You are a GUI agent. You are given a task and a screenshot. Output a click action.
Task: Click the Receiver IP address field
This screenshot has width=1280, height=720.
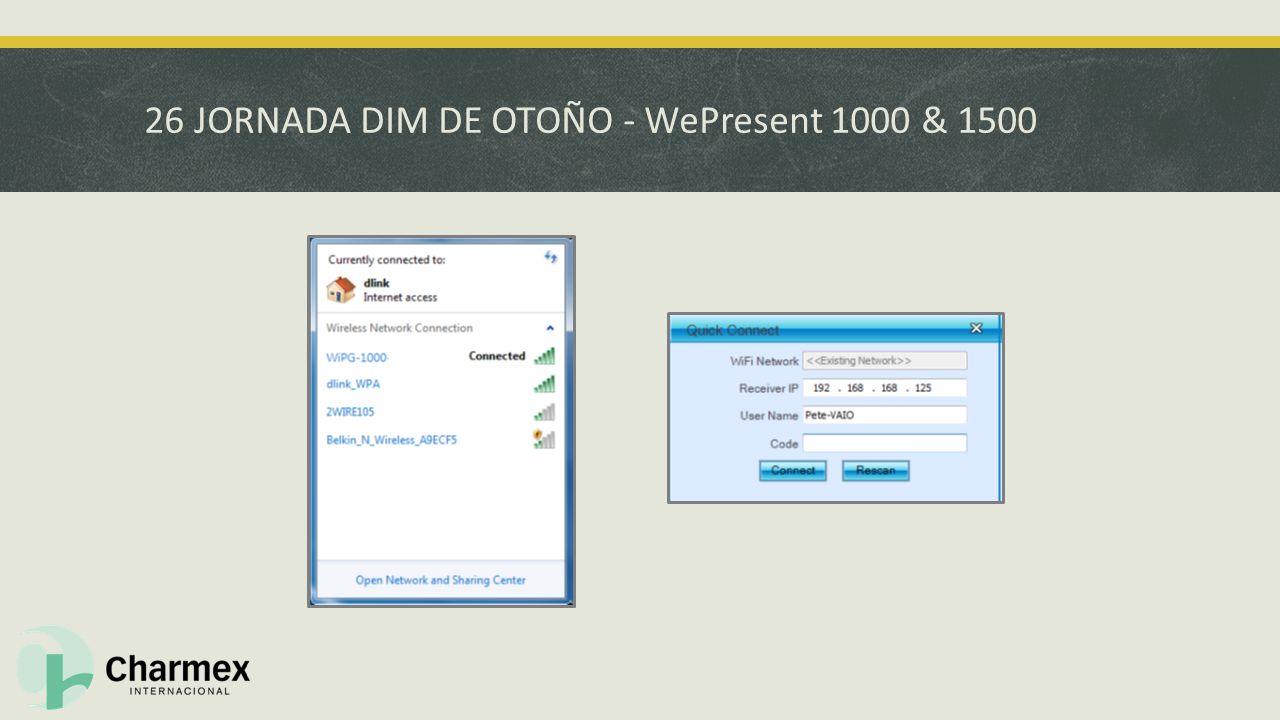tap(885, 388)
